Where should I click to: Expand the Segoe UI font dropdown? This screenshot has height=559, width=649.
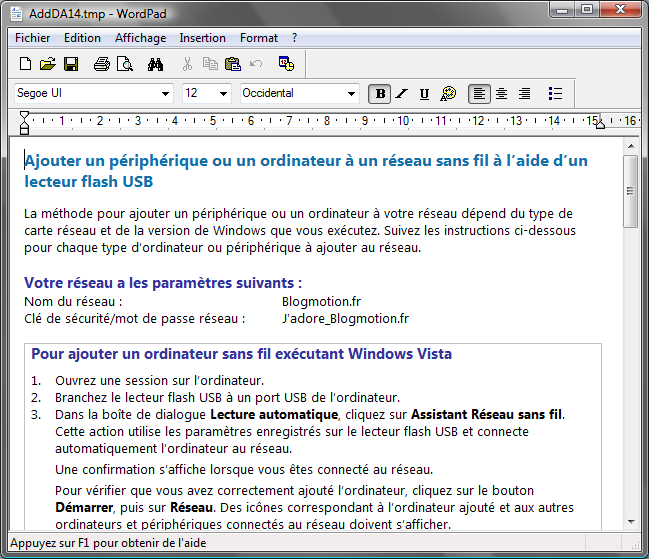tap(166, 94)
